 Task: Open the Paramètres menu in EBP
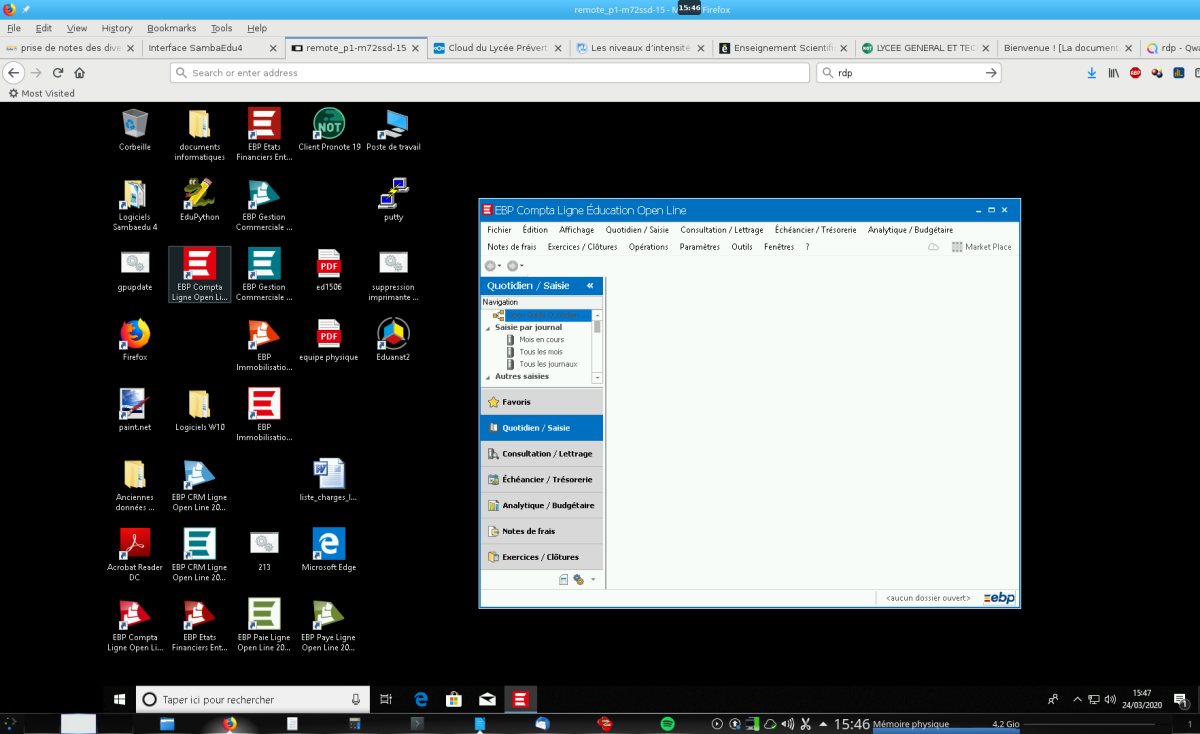click(700, 247)
